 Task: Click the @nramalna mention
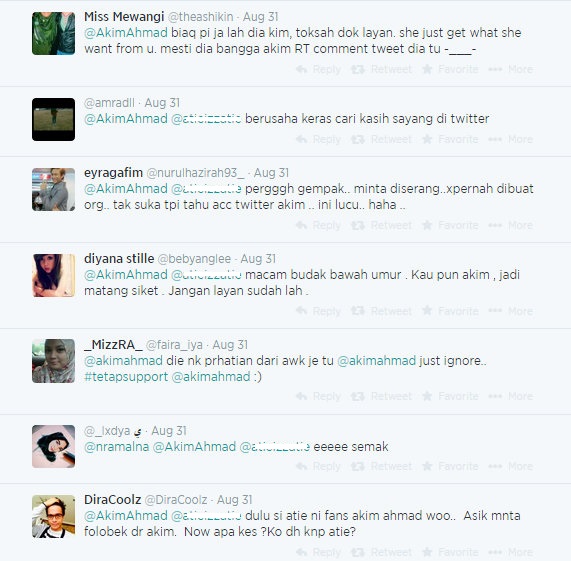click(x=117, y=447)
